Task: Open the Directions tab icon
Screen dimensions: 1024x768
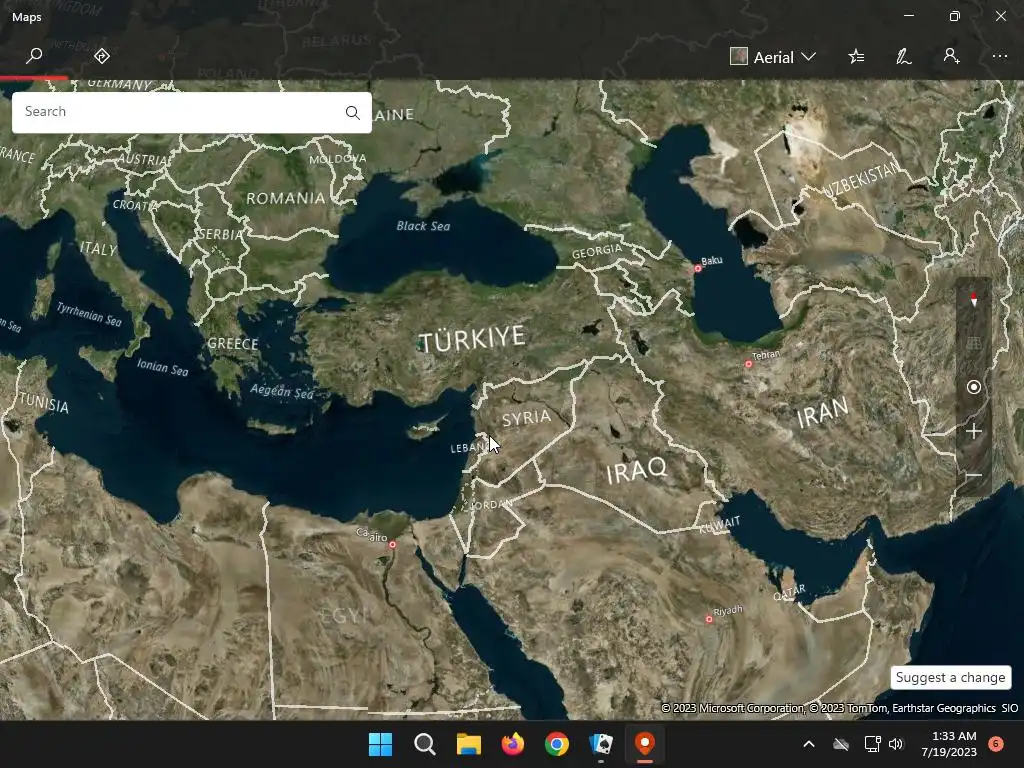Action: [x=102, y=56]
